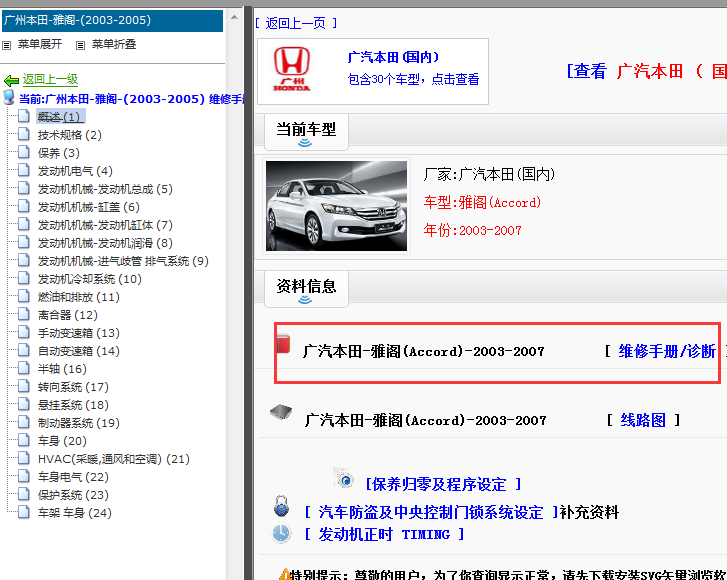The image size is (727, 580).
Task: Expand all menus via 菜单展开
Action: [40, 45]
